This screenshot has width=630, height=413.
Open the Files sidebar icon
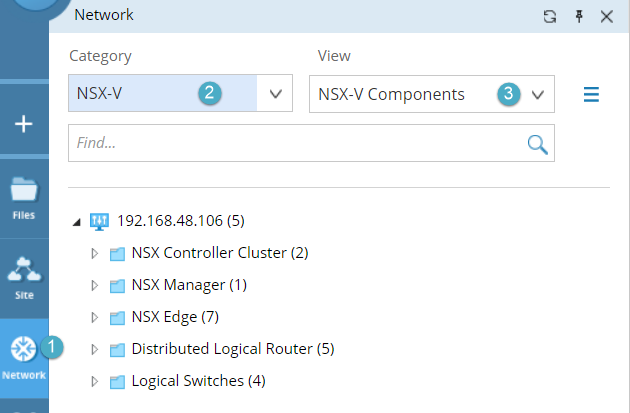coord(24,196)
